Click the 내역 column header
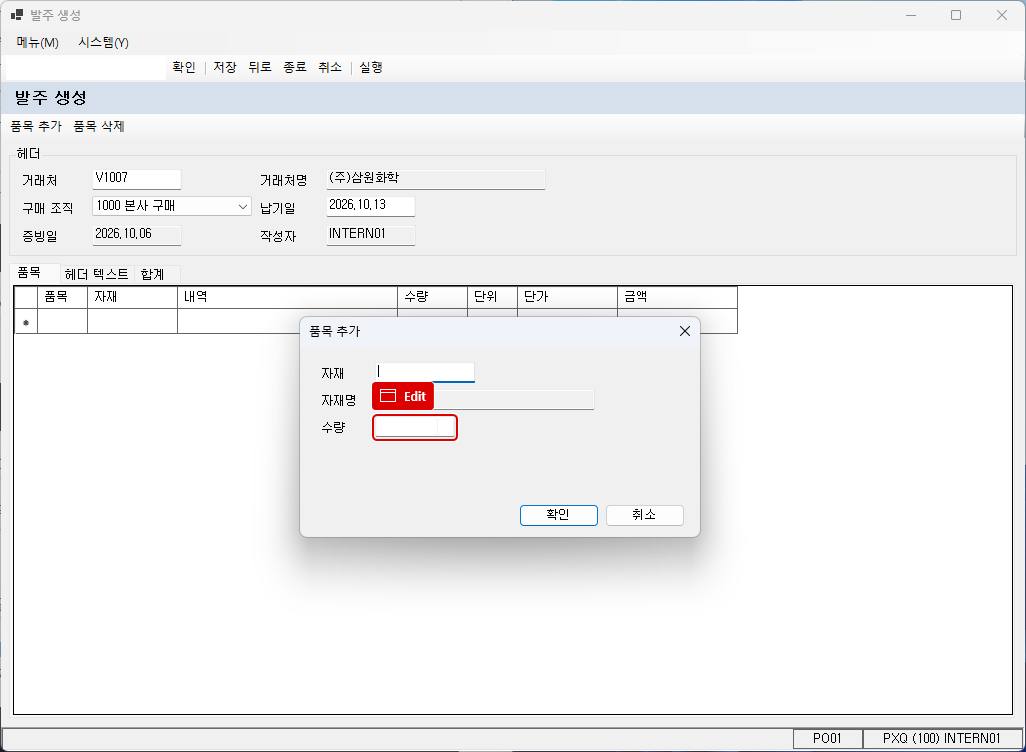 pyautogui.click(x=287, y=297)
